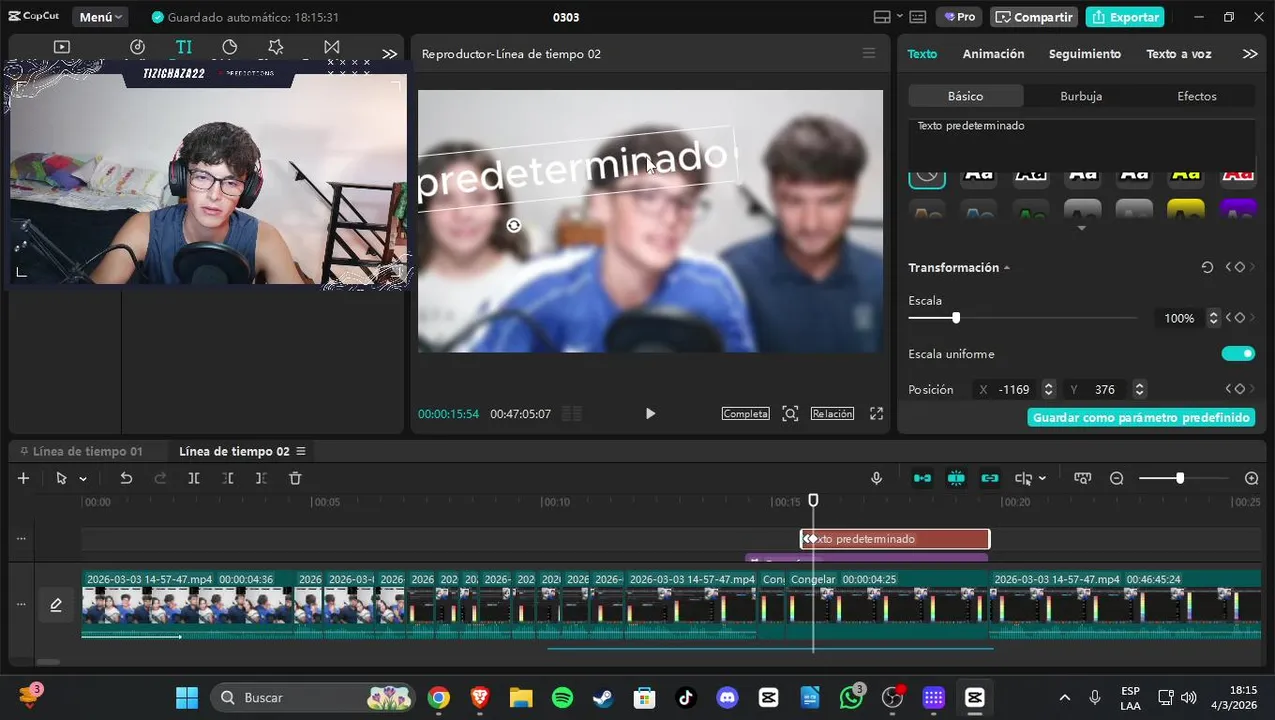Switch to the Texto tab
1275x720 pixels.
click(x=922, y=54)
